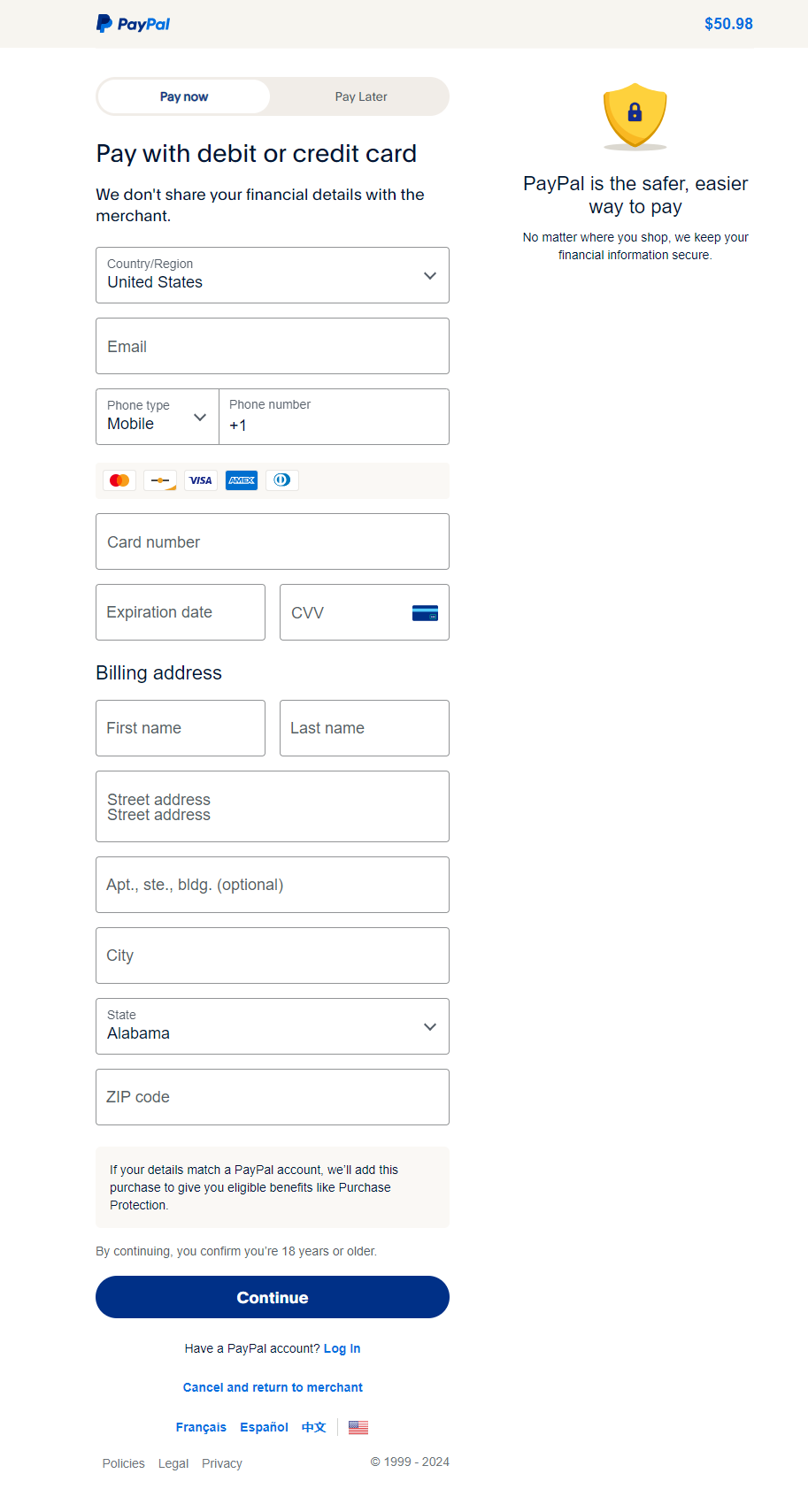Open the State dropdown showing Alabama

pyautogui.click(x=272, y=1026)
